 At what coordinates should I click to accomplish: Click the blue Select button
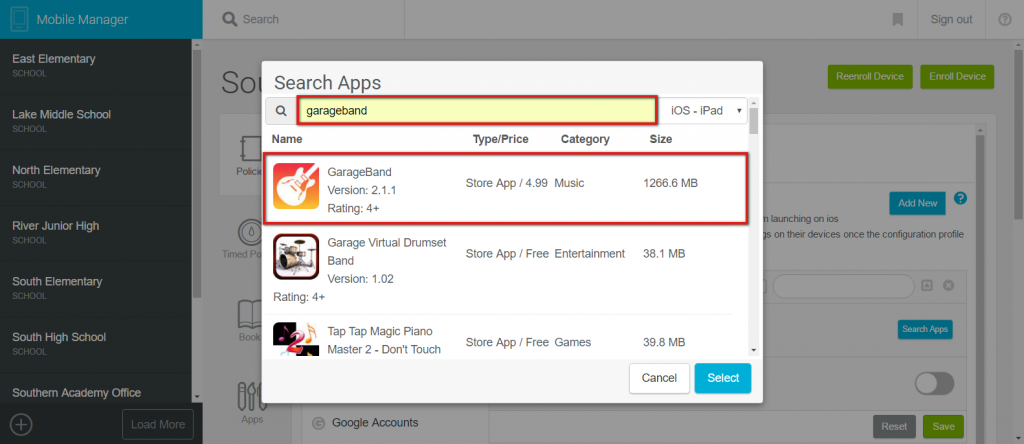pos(723,378)
